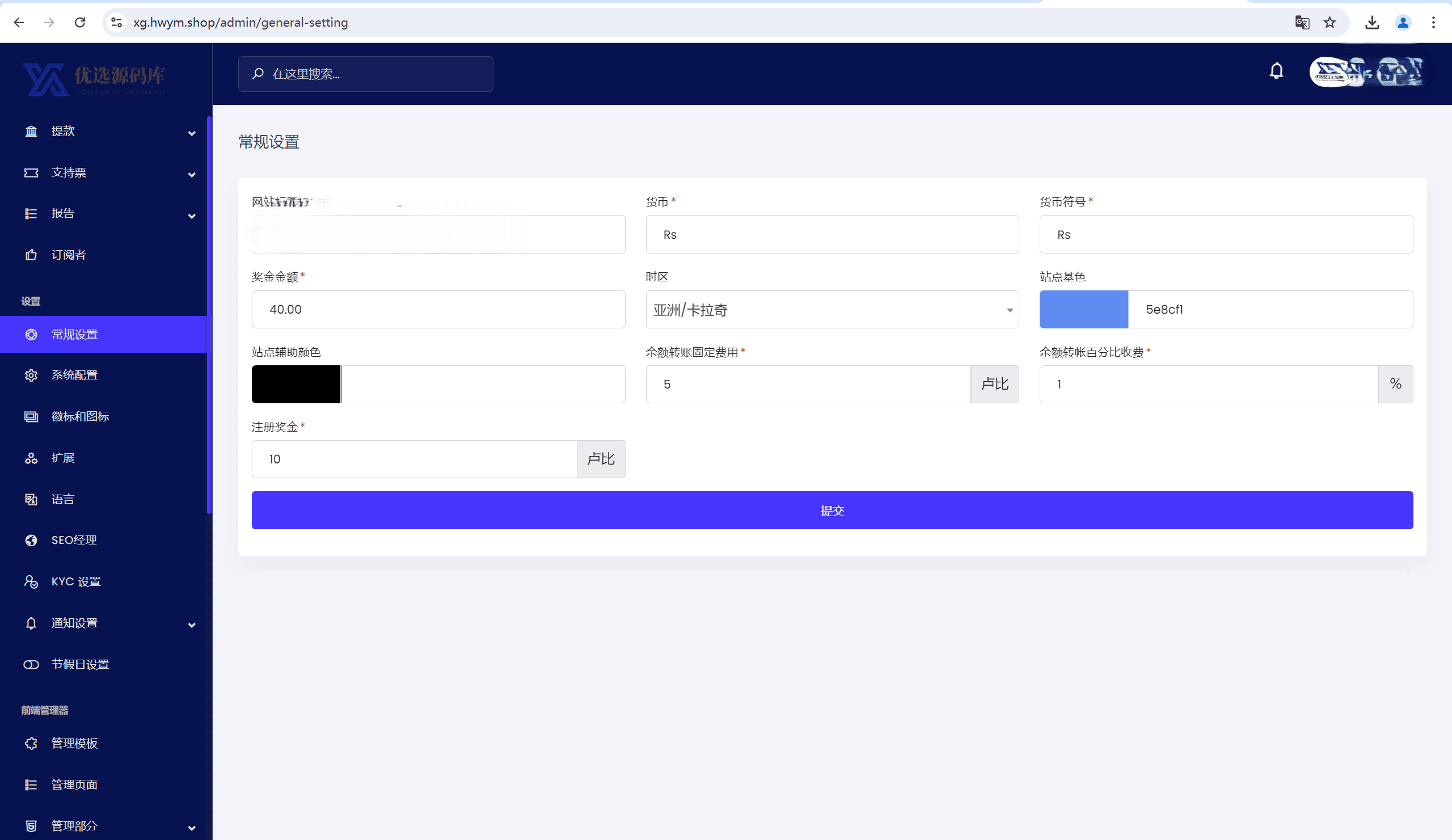Screen dimensions: 1452x840
Task: Go to the KYC 设置 page
Action: pyautogui.click(x=75, y=582)
